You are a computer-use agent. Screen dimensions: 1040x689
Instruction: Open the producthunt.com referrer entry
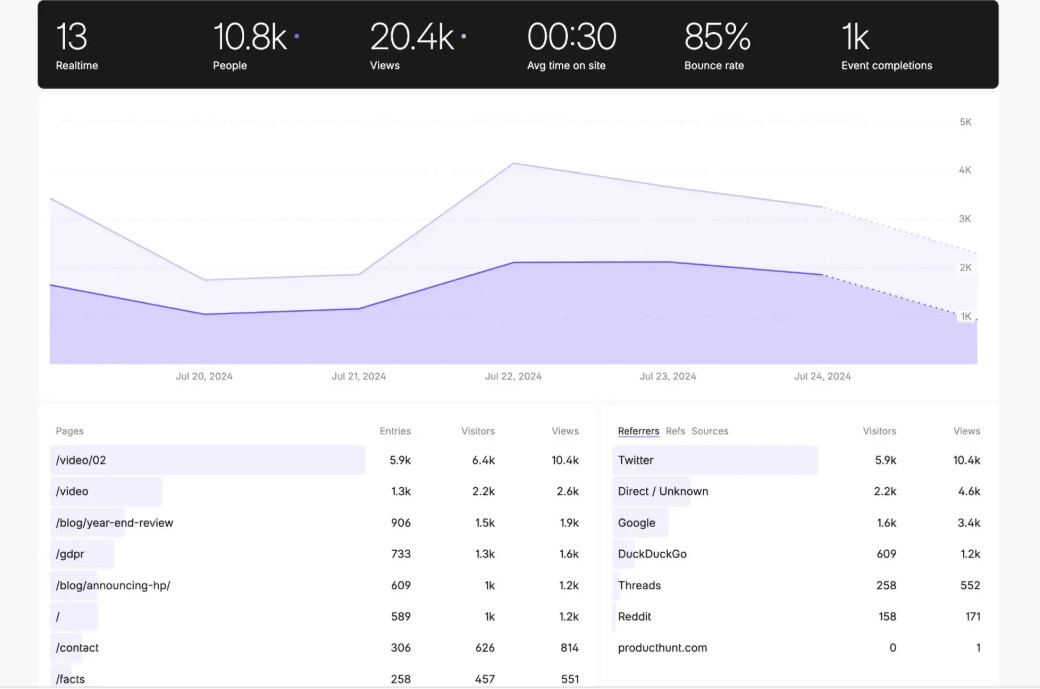click(663, 647)
